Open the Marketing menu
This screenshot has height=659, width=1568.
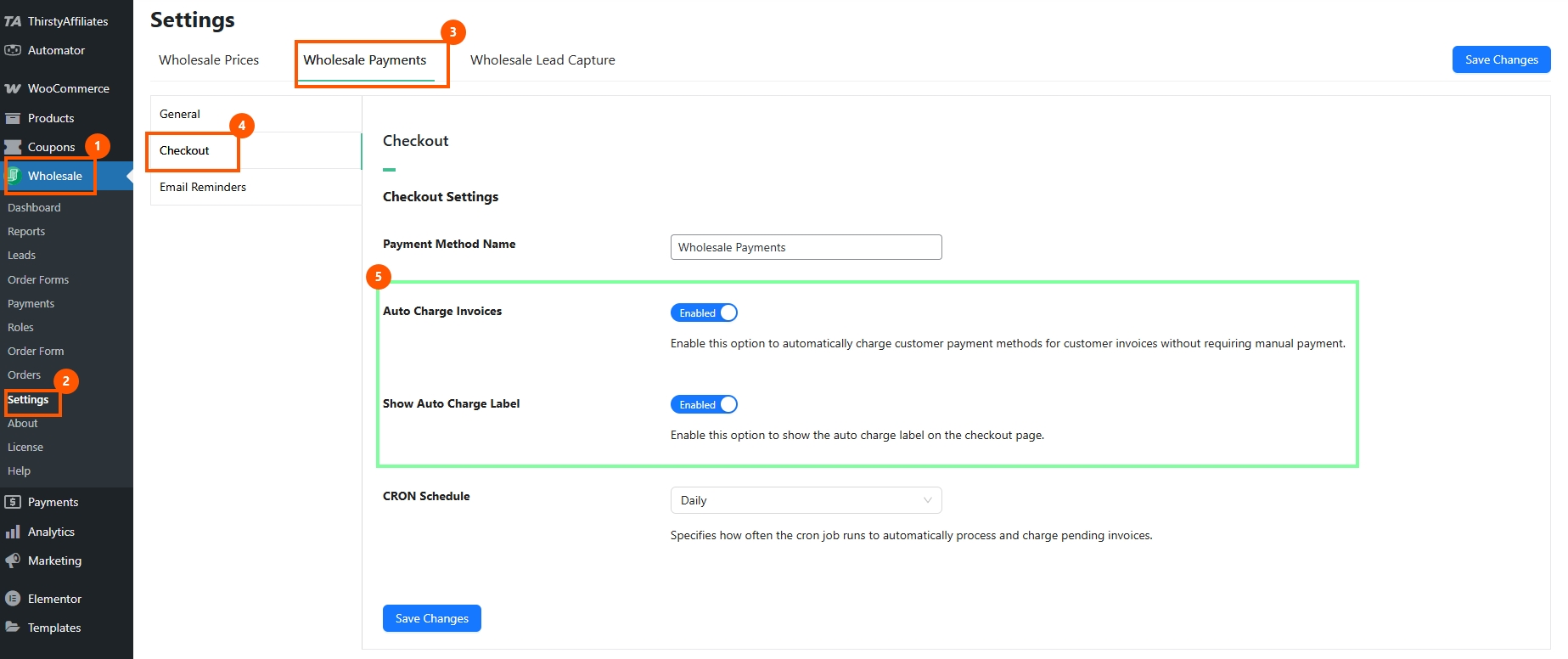pos(66,560)
